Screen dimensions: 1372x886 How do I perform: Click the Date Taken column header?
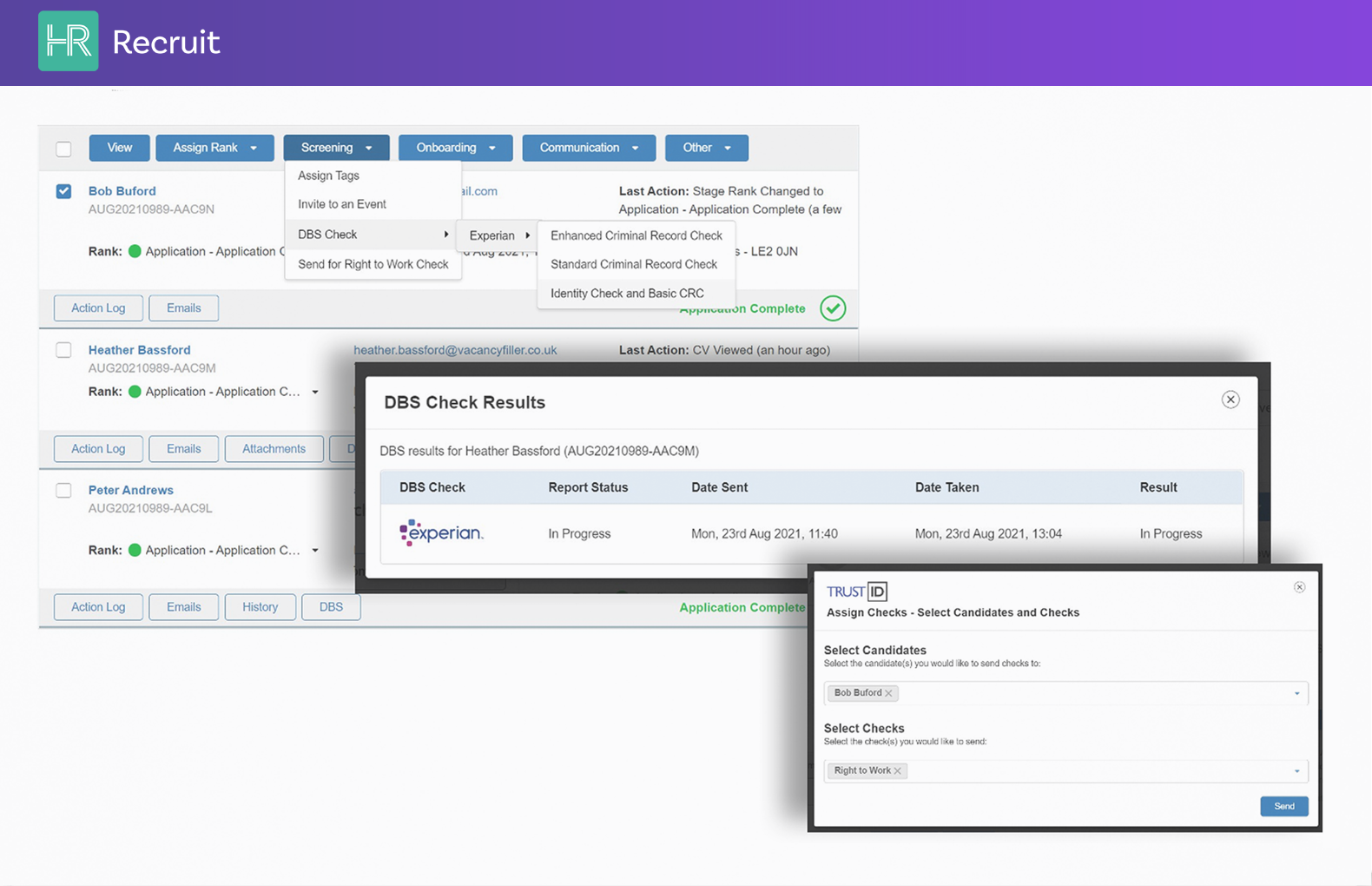click(x=947, y=487)
